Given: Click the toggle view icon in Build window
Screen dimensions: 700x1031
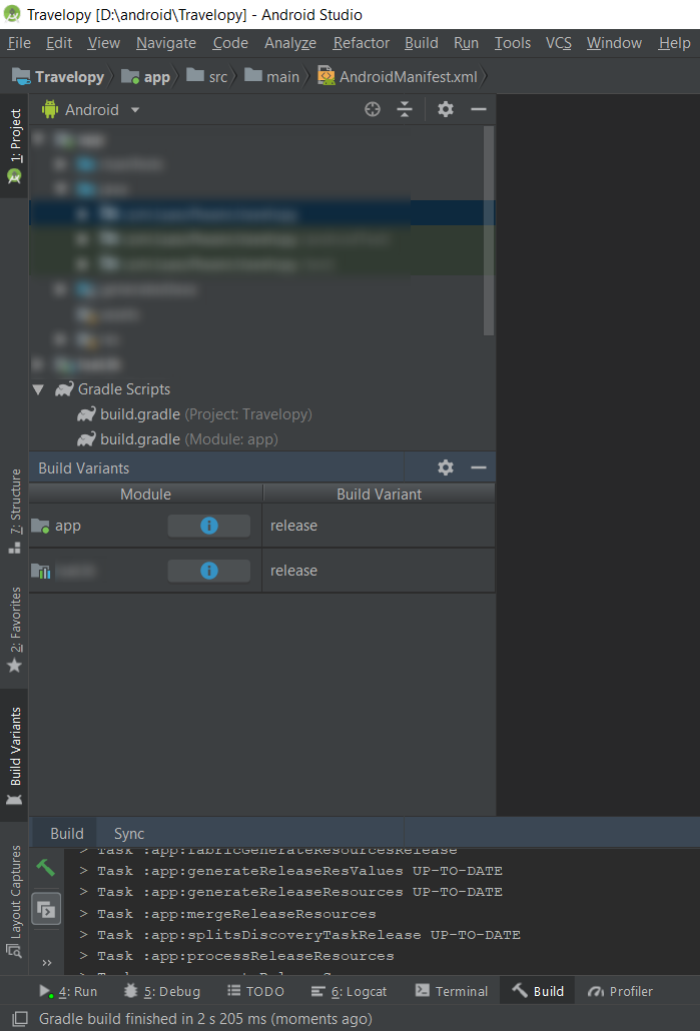Looking at the screenshot, I should click(46, 910).
